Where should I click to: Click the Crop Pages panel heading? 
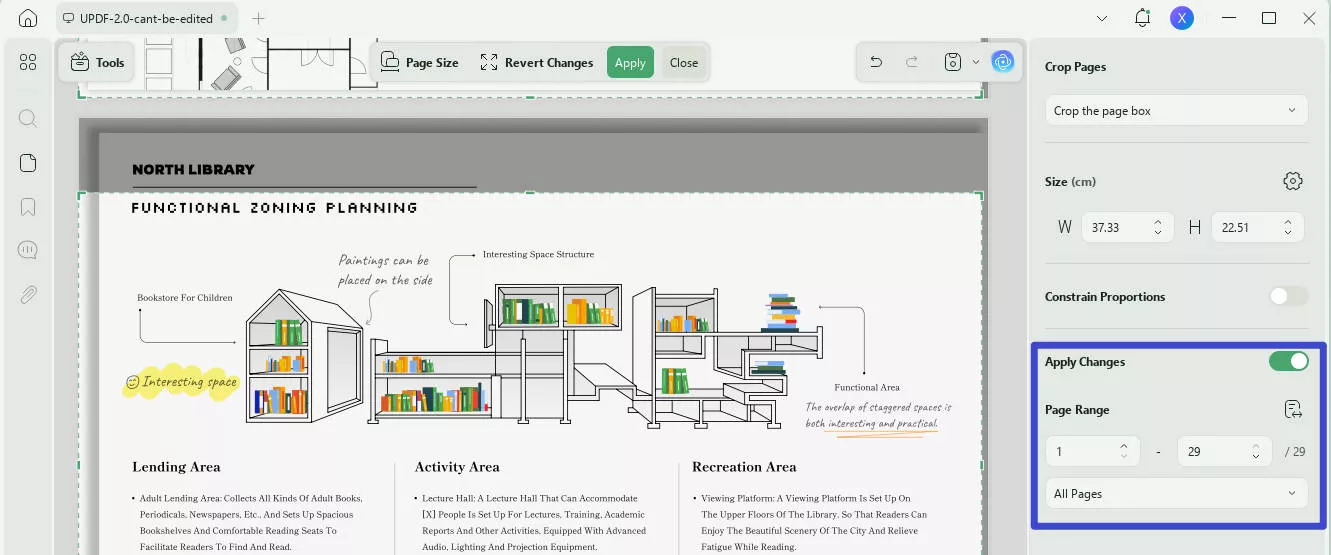[1075, 67]
